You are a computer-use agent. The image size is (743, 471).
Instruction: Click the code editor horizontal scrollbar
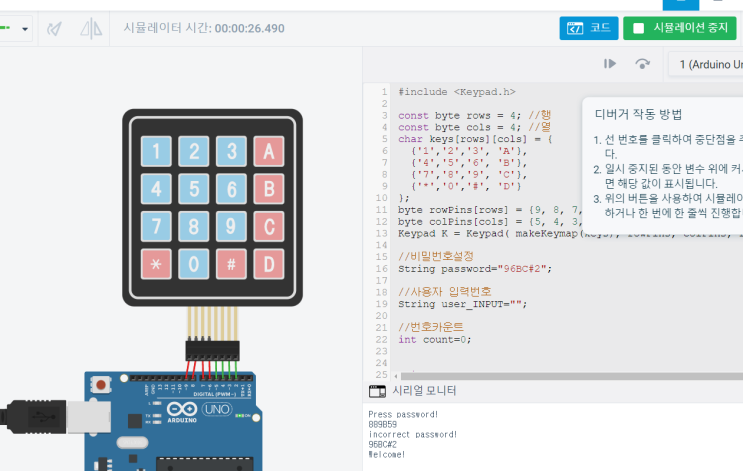point(571,376)
